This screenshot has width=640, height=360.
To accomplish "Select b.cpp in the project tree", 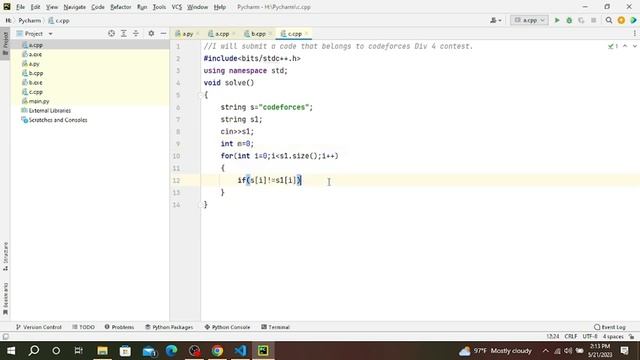I will click(36, 73).
